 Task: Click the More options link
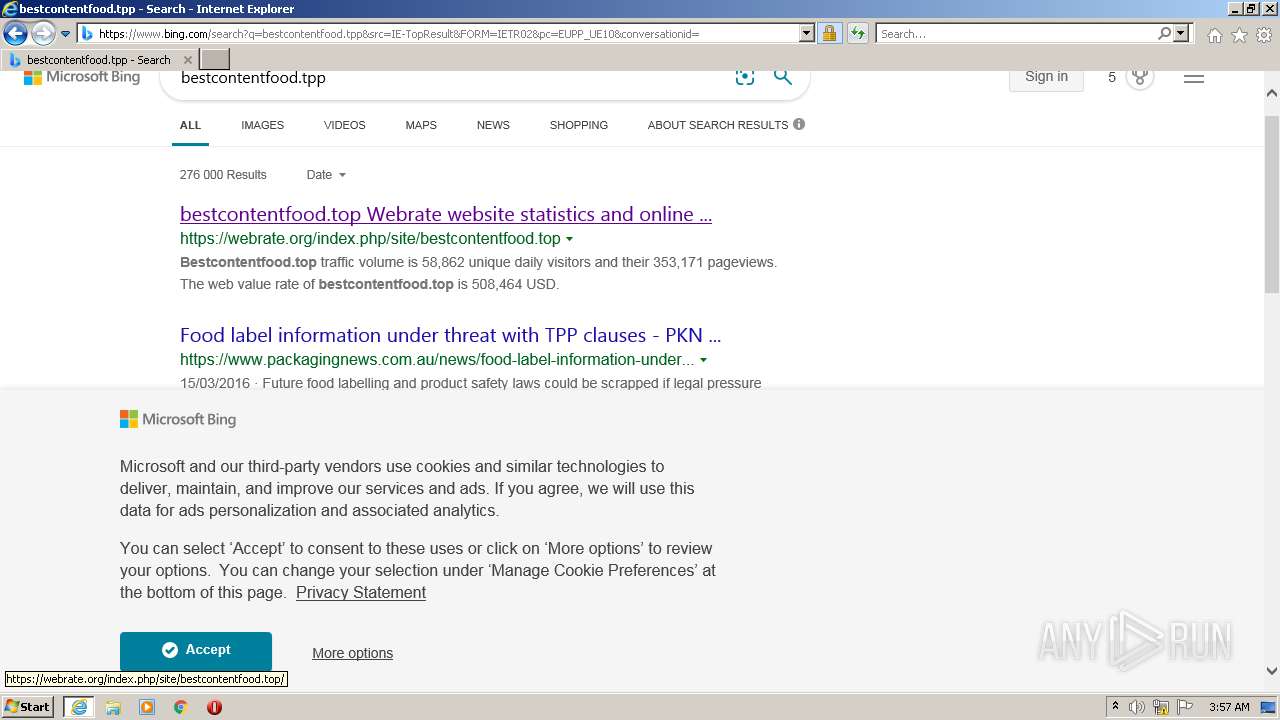352,653
